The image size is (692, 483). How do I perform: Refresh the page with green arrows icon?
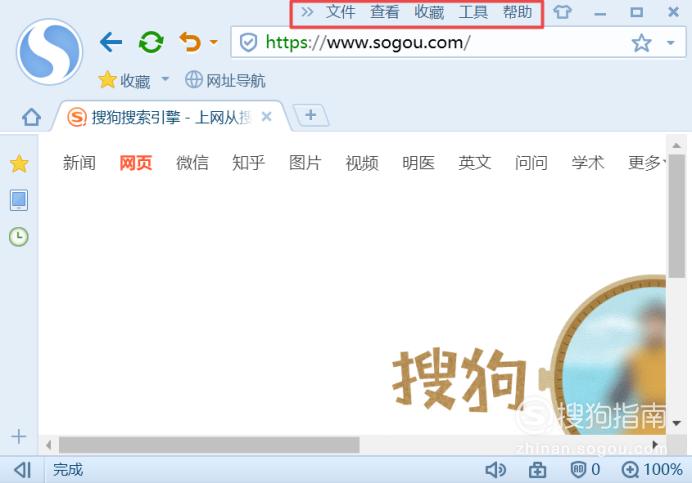pyautogui.click(x=151, y=42)
